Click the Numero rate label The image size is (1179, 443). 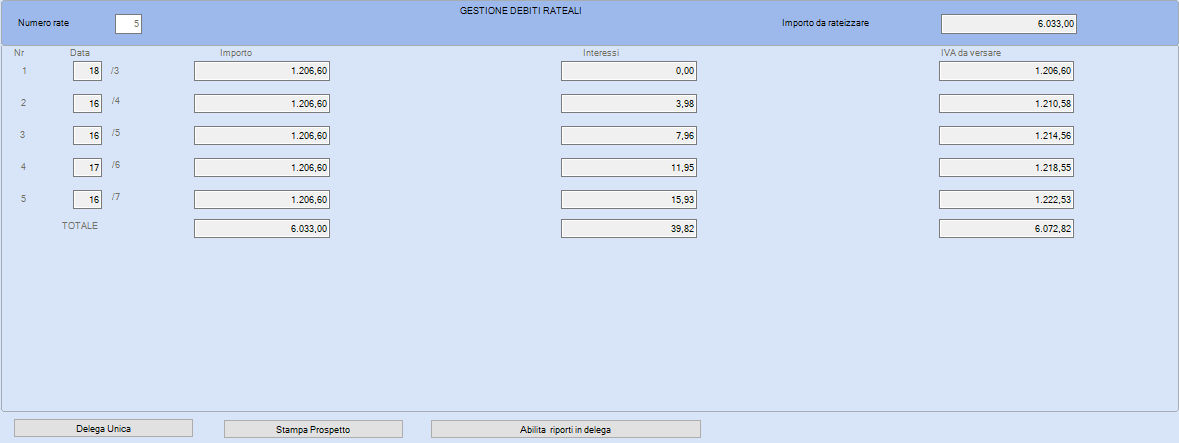pyautogui.click(x=44, y=23)
